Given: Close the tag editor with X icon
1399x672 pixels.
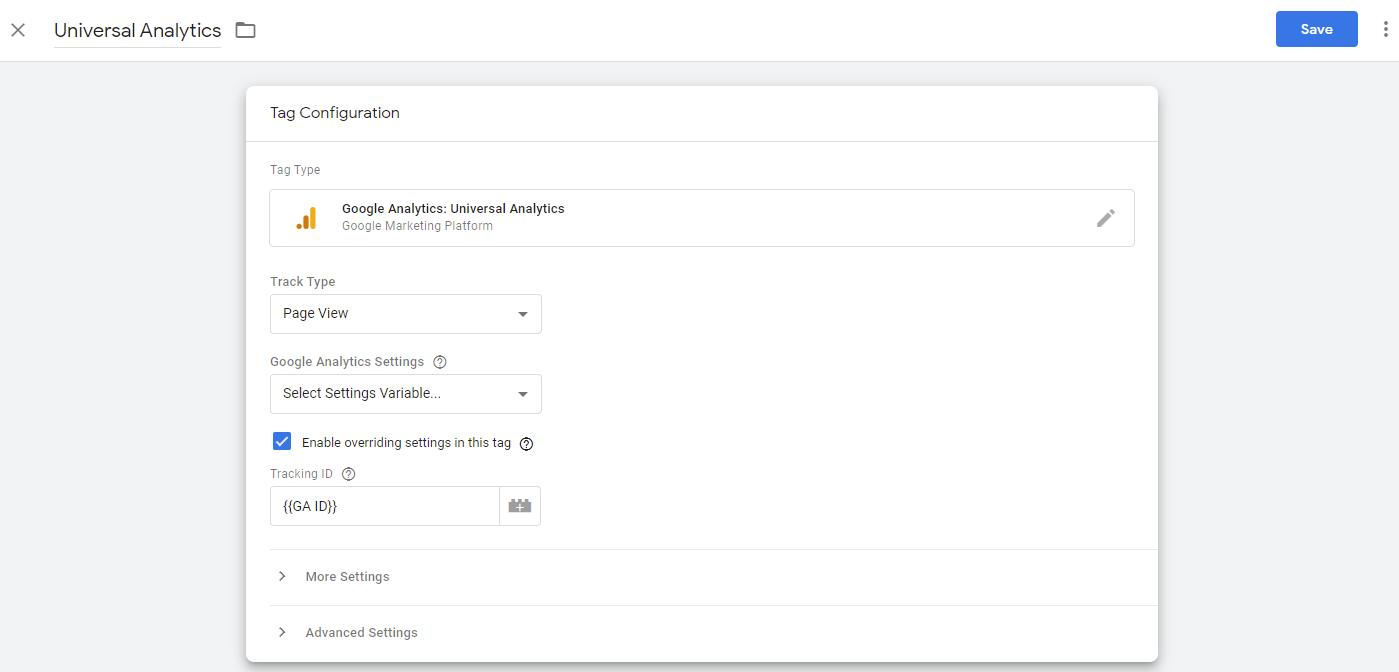Looking at the screenshot, I should (18, 30).
